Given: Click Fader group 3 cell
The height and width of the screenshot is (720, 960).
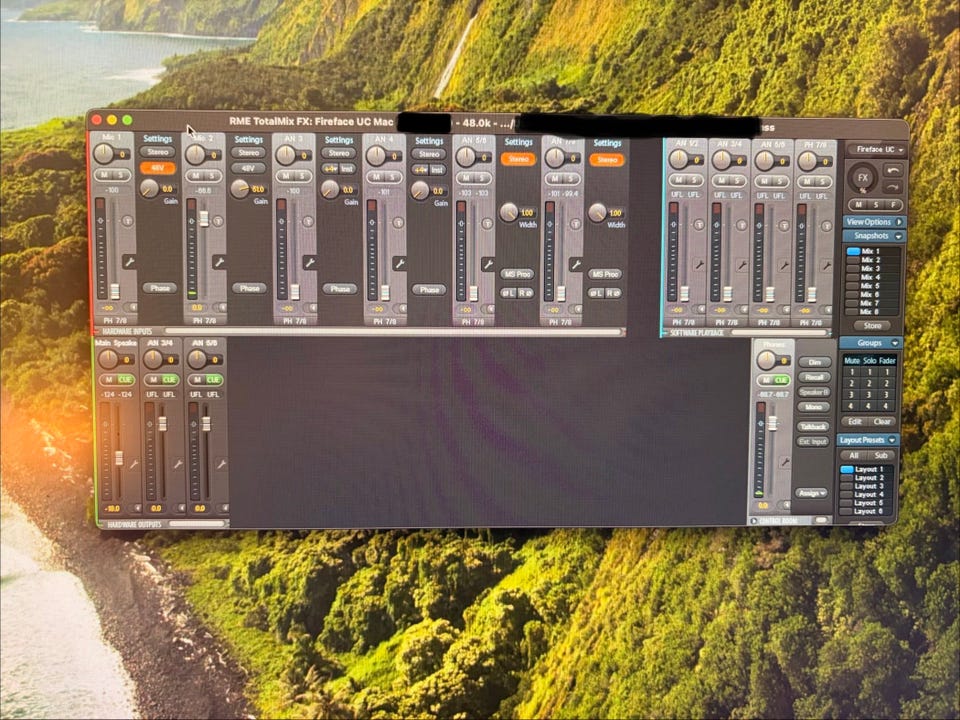Looking at the screenshot, I should [886, 395].
